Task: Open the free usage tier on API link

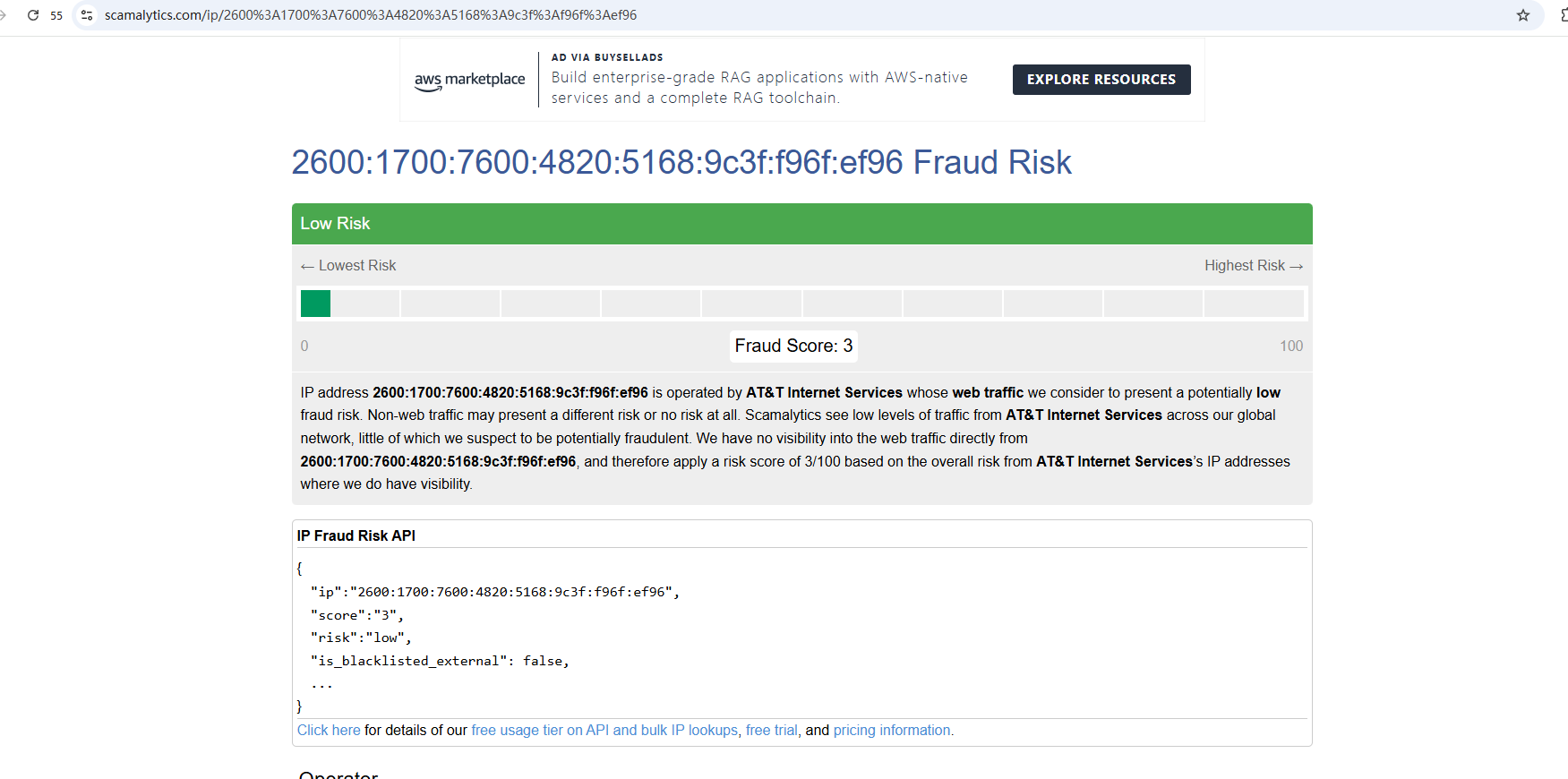Action: tap(604, 731)
